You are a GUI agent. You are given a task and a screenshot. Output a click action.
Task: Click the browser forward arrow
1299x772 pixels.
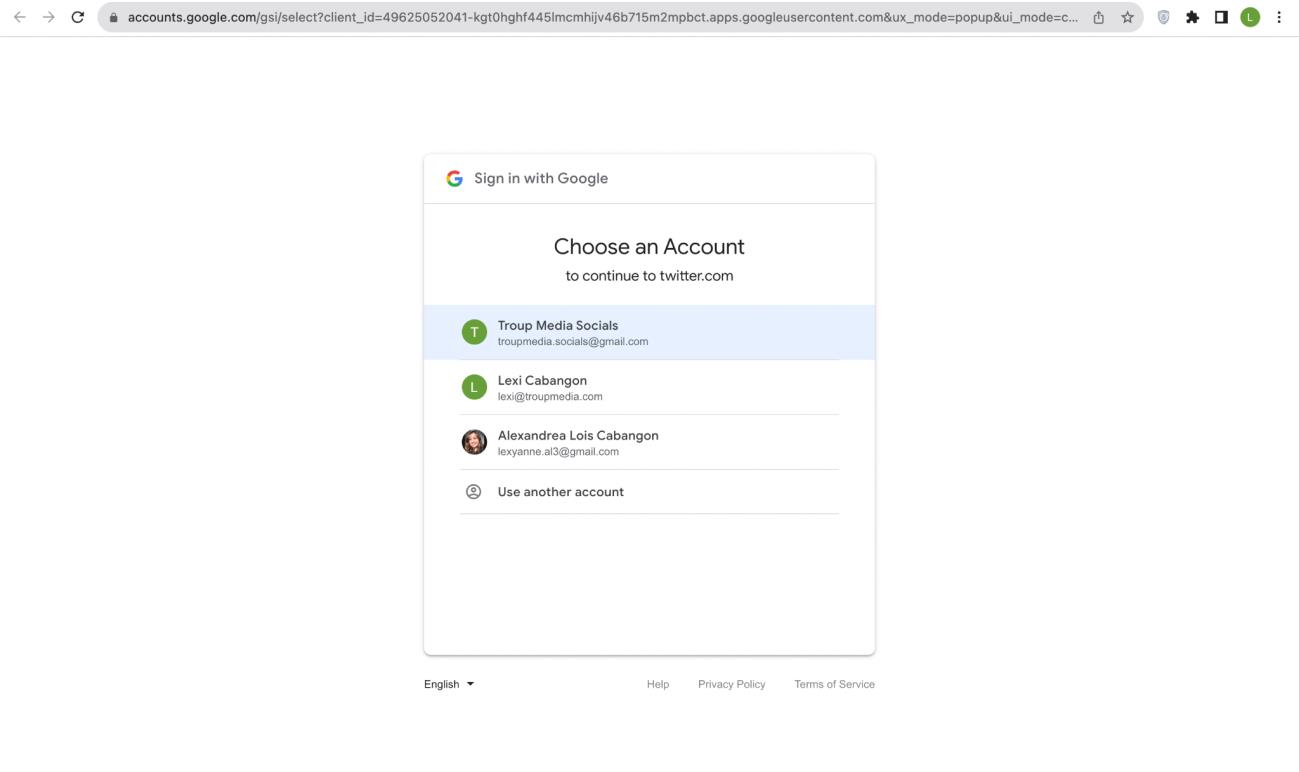[x=48, y=17]
